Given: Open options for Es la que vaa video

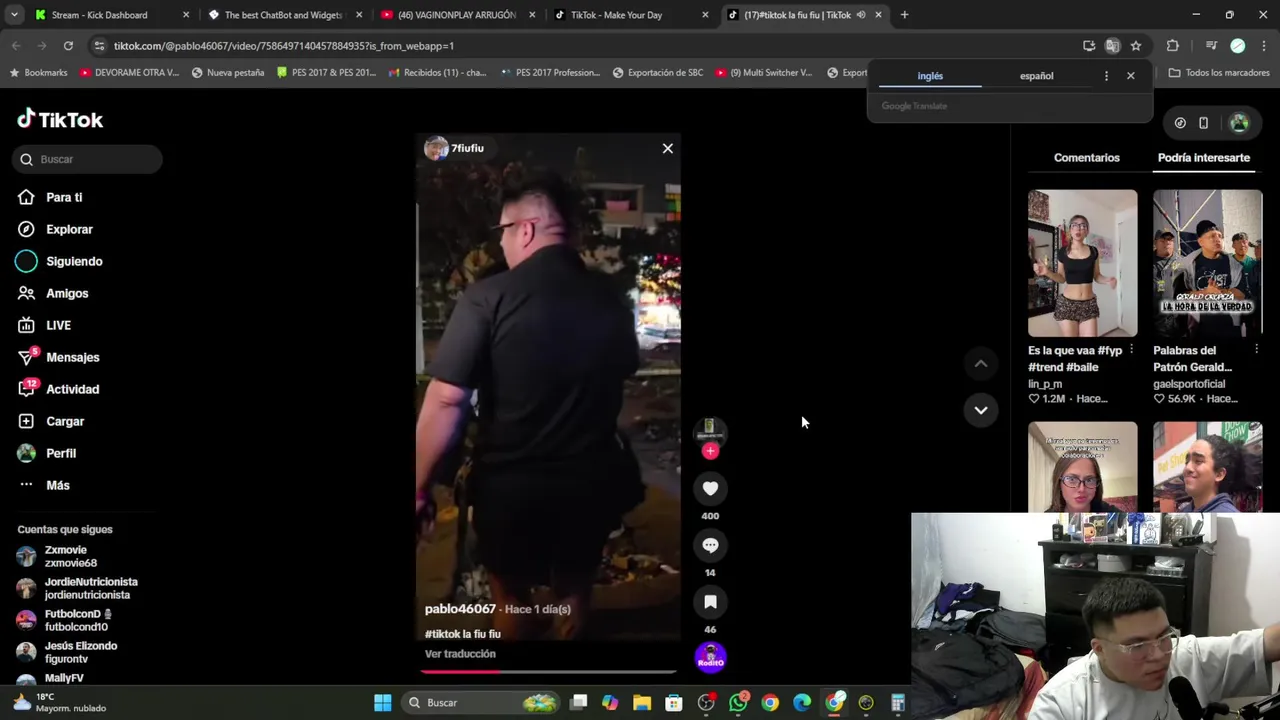Looking at the screenshot, I should pyautogui.click(x=1131, y=350).
